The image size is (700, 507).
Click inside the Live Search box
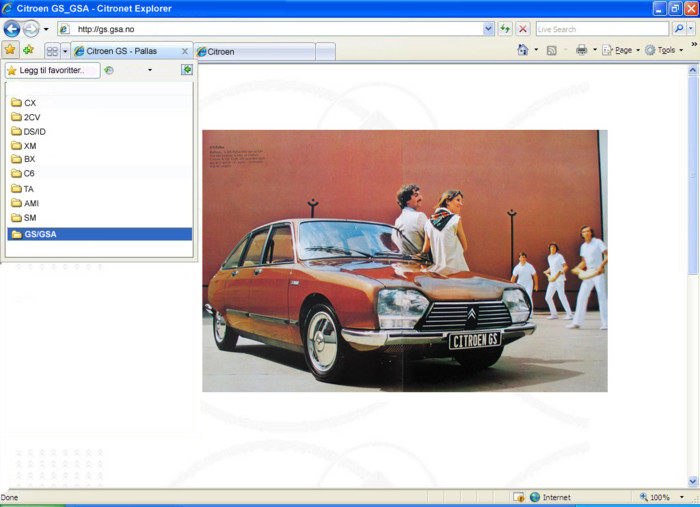point(602,29)
